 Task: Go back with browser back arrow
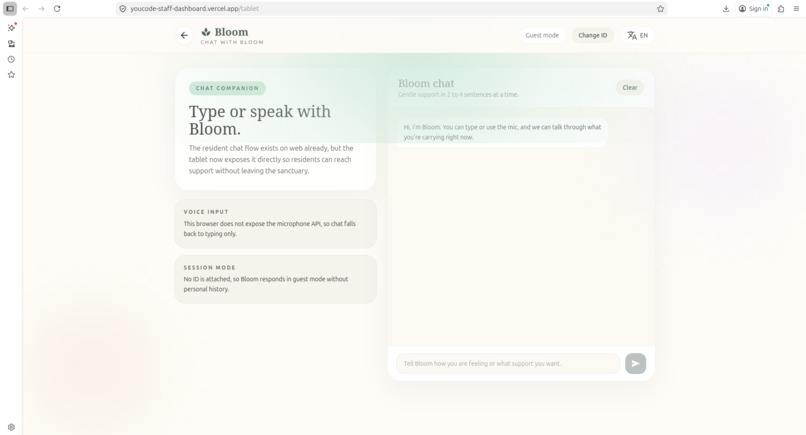[26, 9]
